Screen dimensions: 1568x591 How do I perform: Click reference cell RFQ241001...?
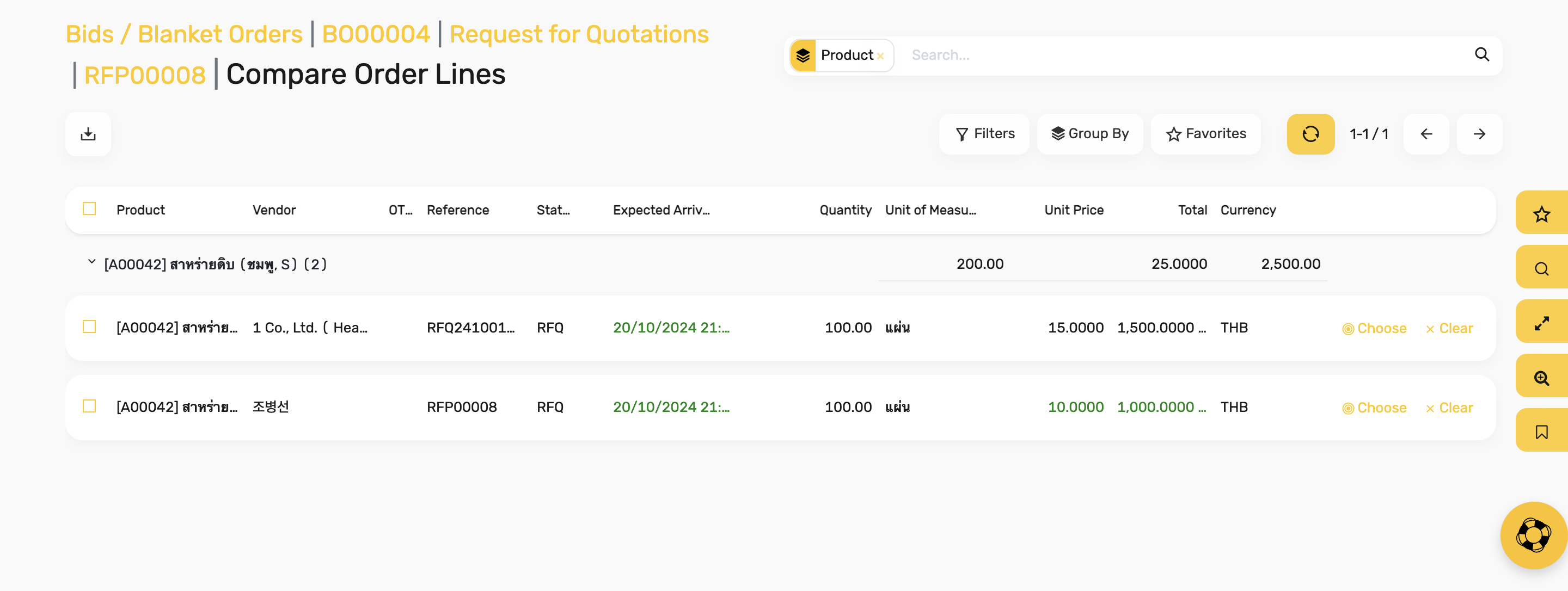click(470, 328)
